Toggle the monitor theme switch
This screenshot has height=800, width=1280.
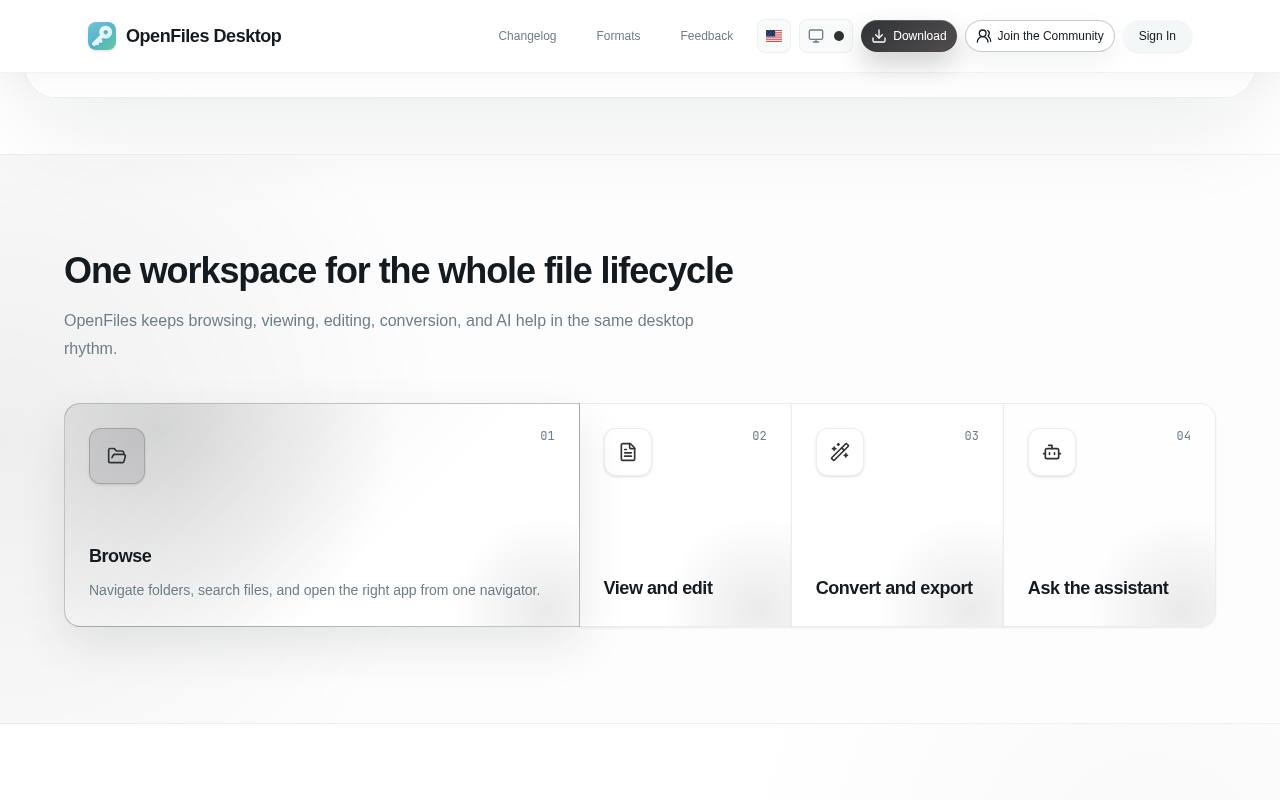826,36
